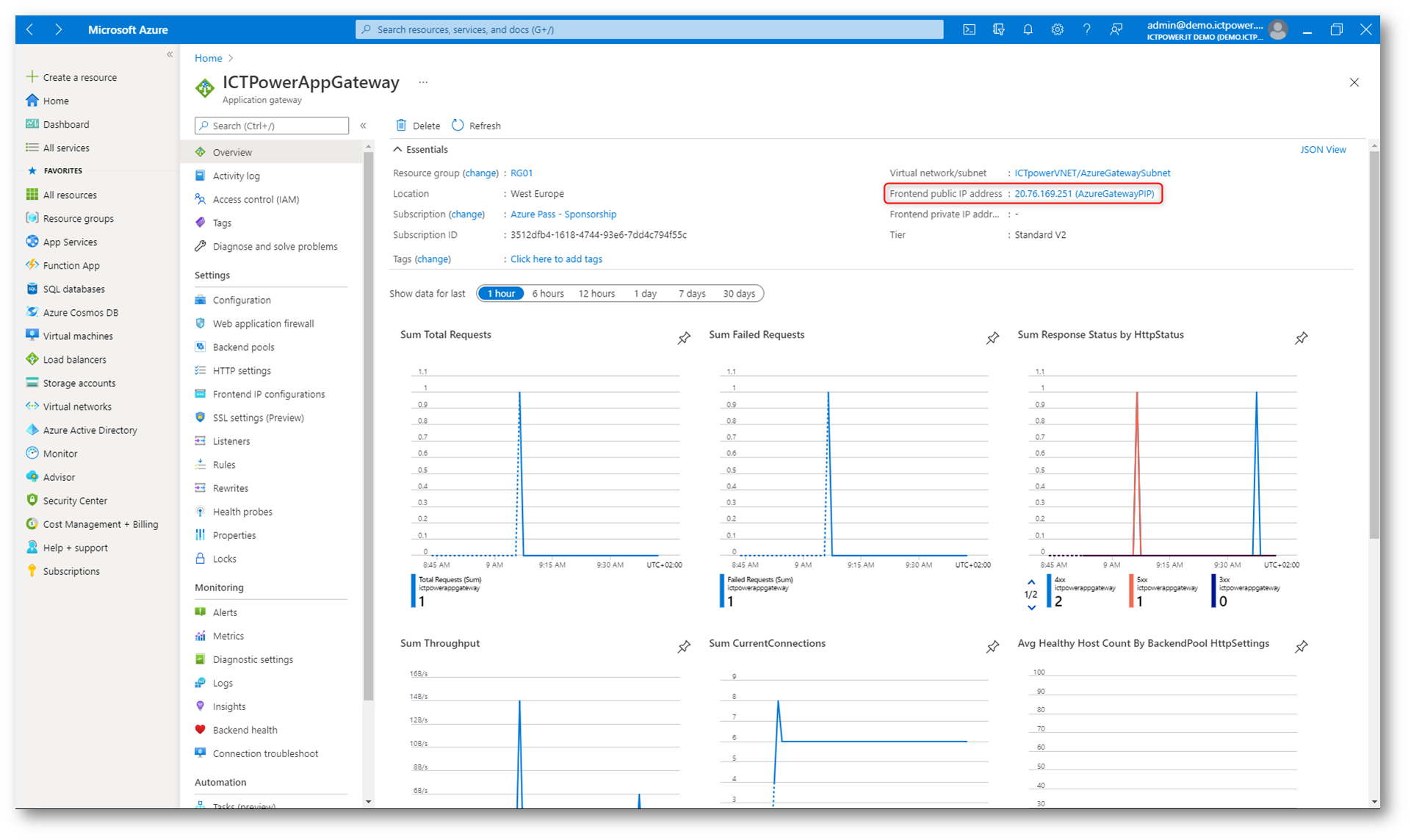Click the resource menu vertical scrollbar

[368, 426]
